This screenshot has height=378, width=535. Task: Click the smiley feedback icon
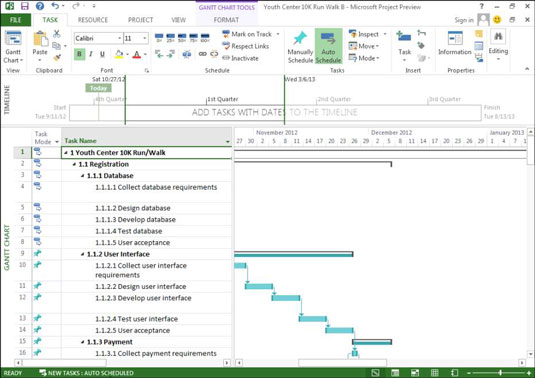(x=497, y=19)
